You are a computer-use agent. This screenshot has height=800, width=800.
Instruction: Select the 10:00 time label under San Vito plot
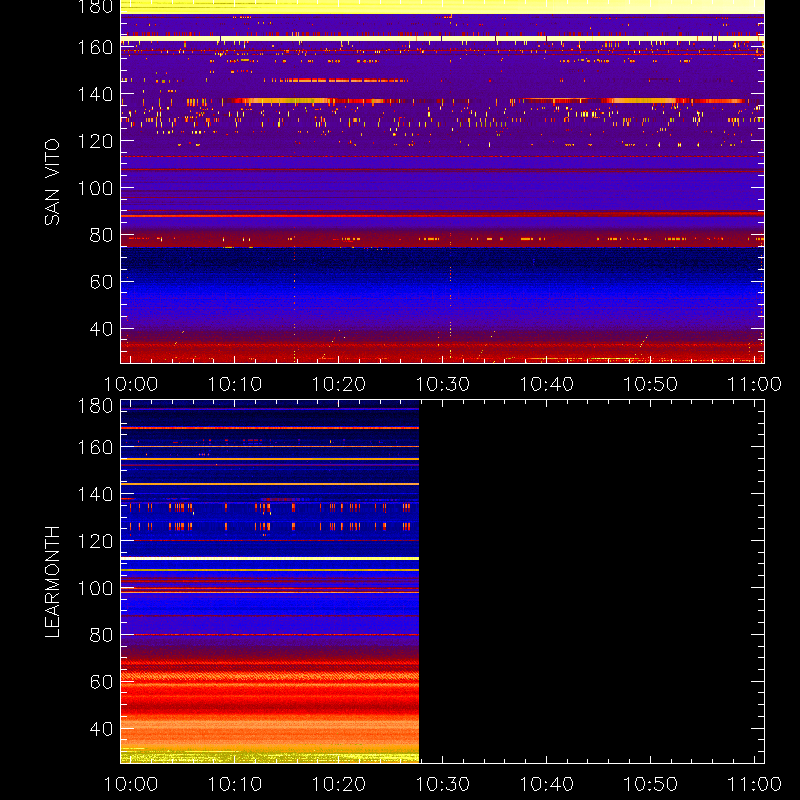pos(131,384)
